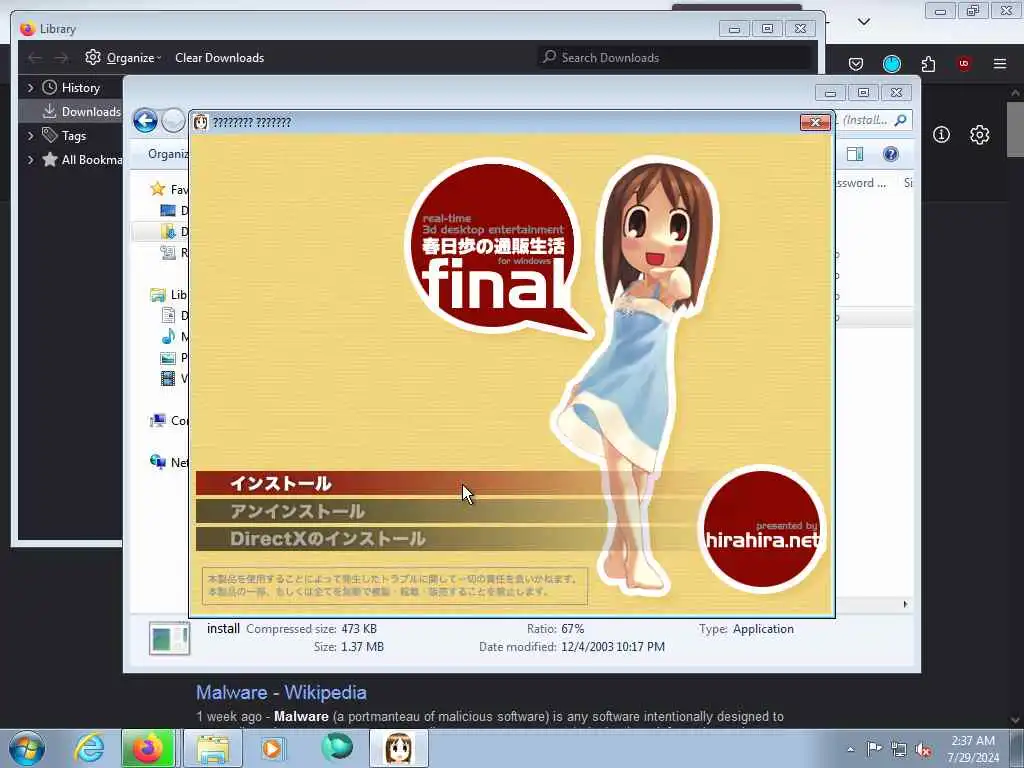Click the Windows Start button

(x=27, y=748)
